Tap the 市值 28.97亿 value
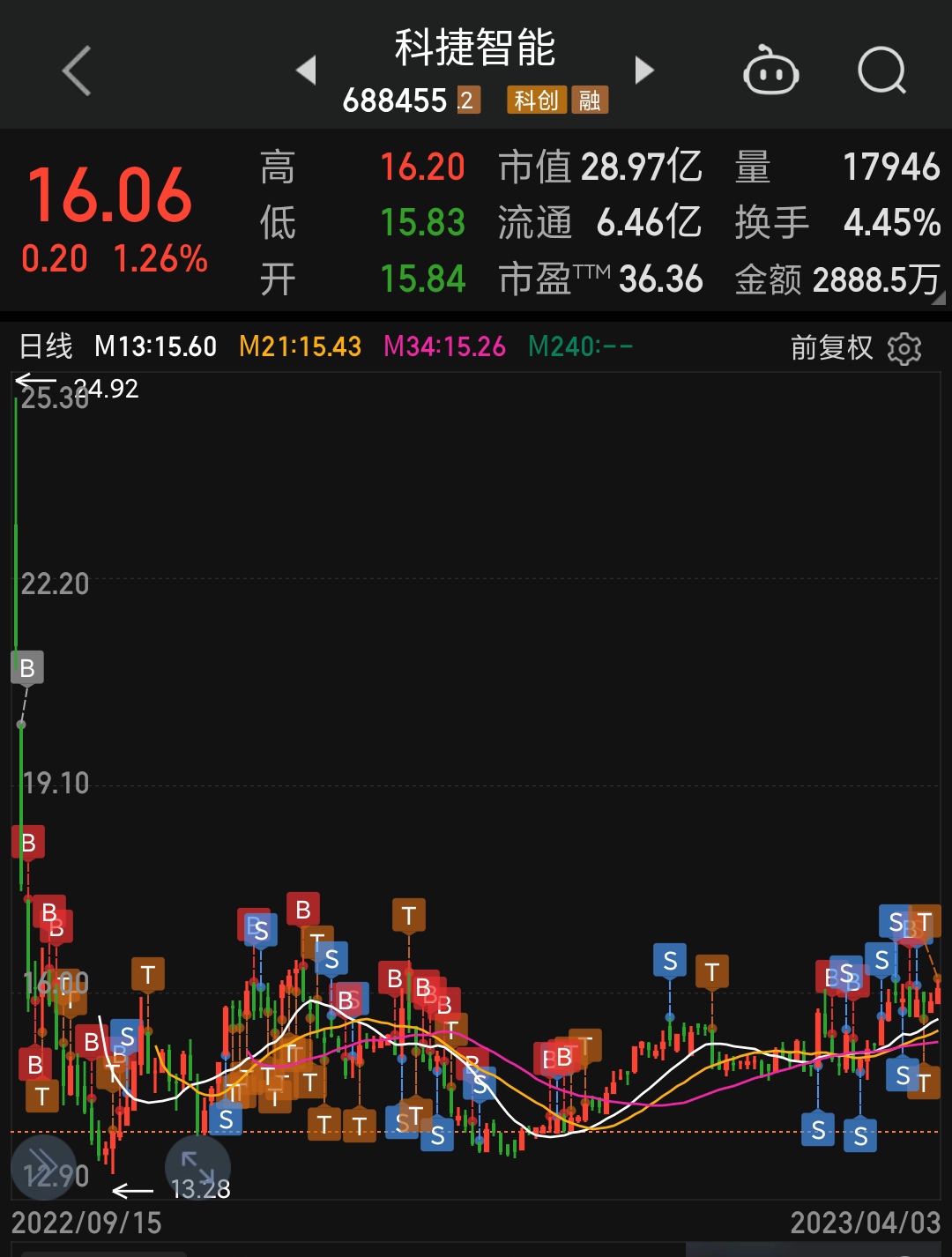The height and width of the screenshot is (1257, 952). pyautogui.click(x=600, y=167)
